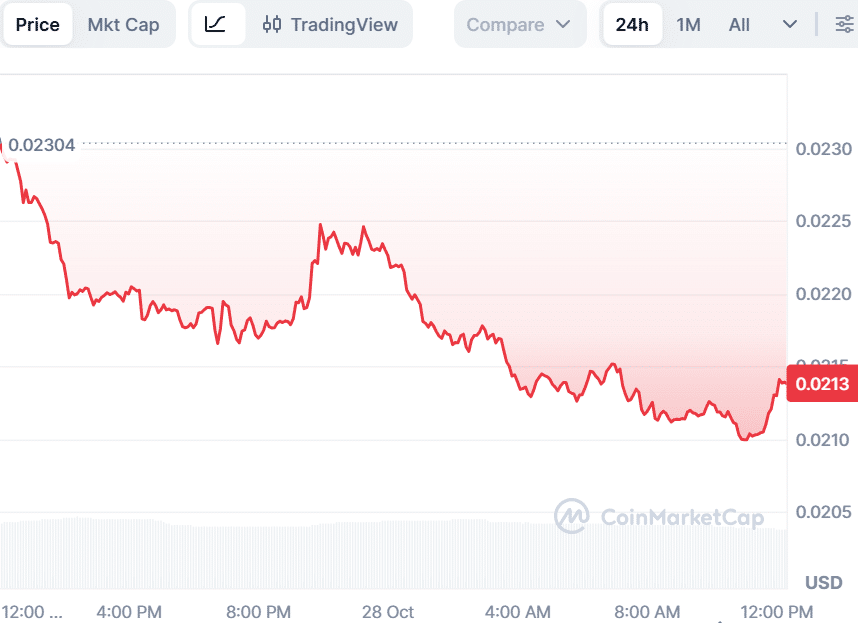Click the USD currency label
The width and height of the screenshot is (858, 623).
coord(823,582)
